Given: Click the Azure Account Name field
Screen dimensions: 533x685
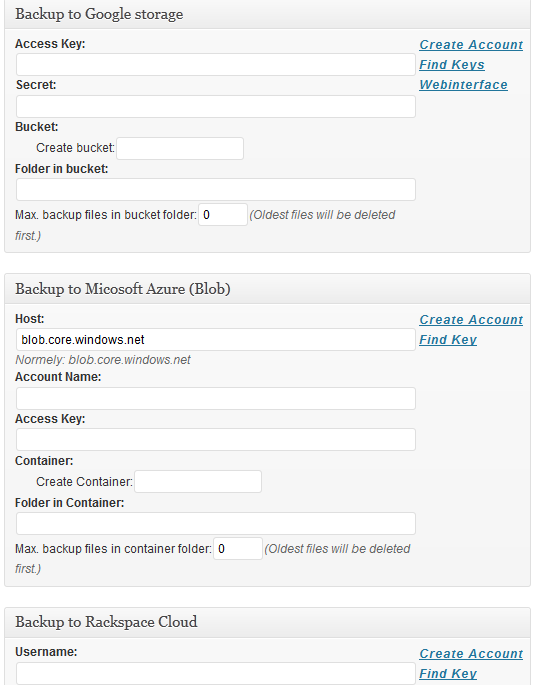Looking at the screenshot, I should click(216, 398).
